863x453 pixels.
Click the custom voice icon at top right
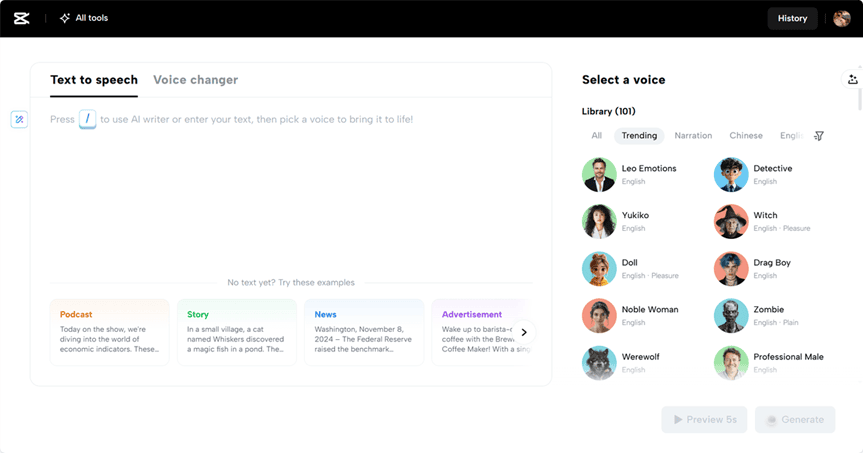click(852, 80)
